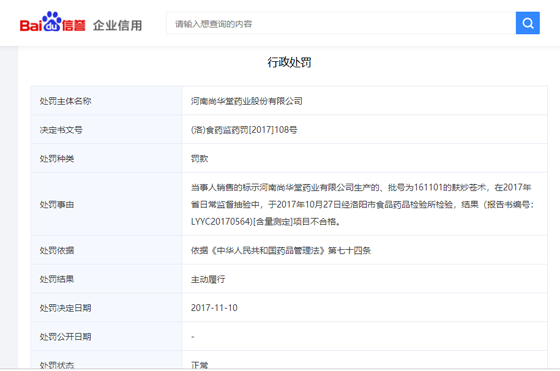Click the penalty reason line starting 当事人销售的
The image size is (560, 371).
(x=361, y=187)
